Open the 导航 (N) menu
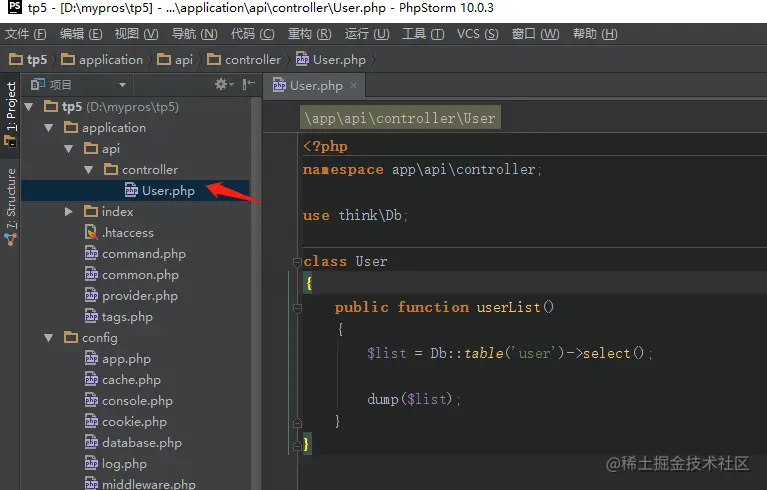767x490 pixels. coord(194,34)
